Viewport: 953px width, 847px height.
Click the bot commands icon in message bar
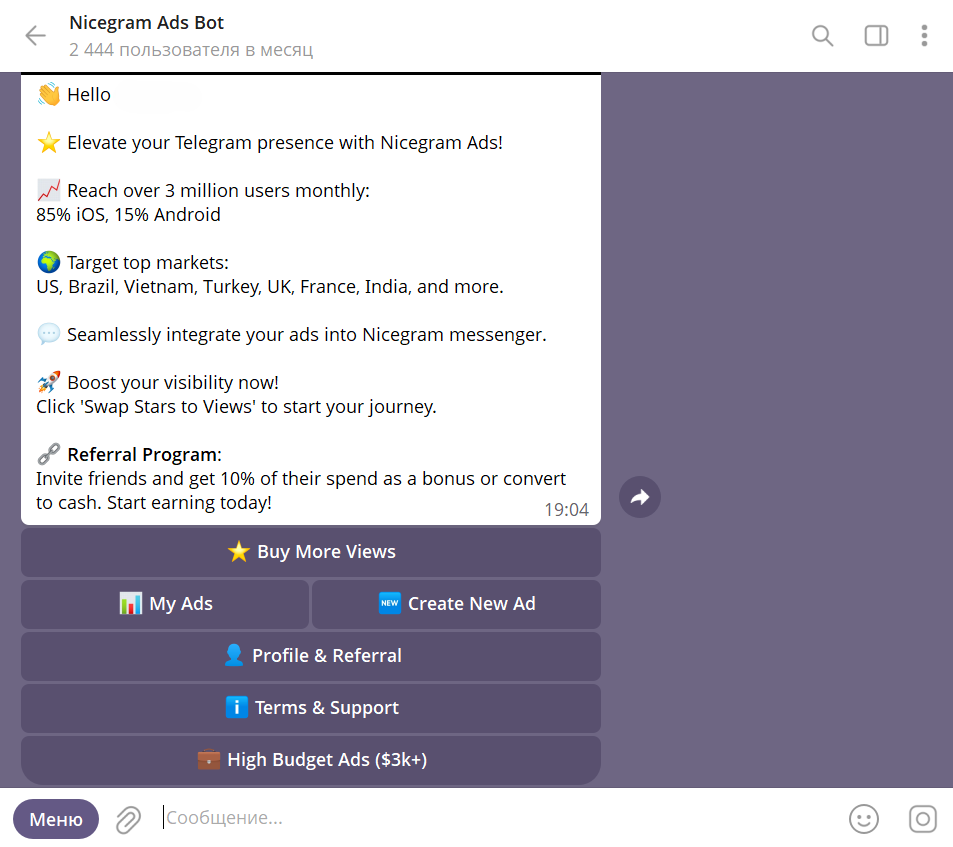[923, 819]
